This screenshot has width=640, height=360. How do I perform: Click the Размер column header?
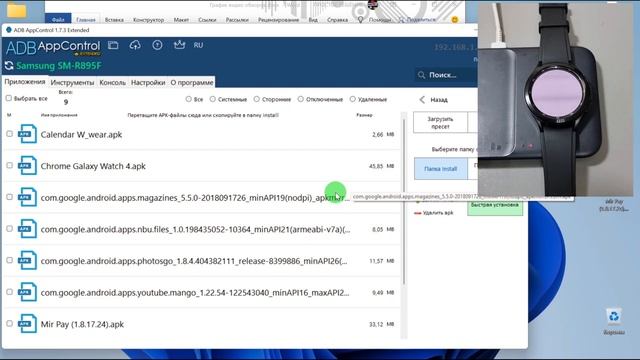364,115
